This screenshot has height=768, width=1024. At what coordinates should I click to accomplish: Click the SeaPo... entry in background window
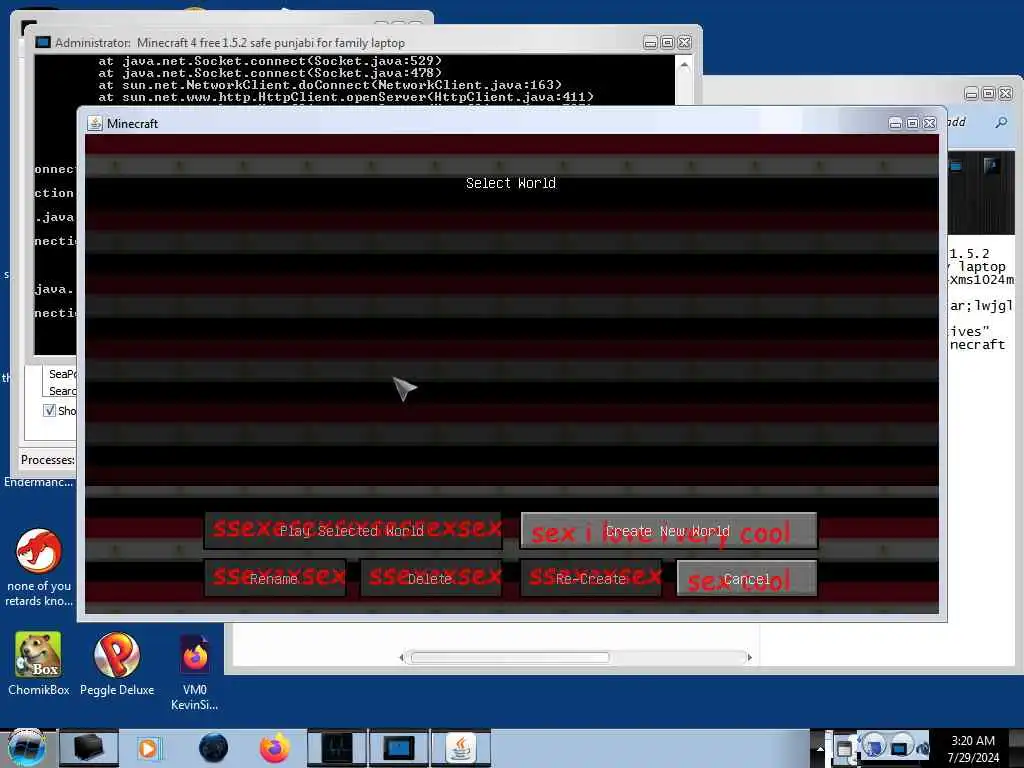(x=63, y=374)
